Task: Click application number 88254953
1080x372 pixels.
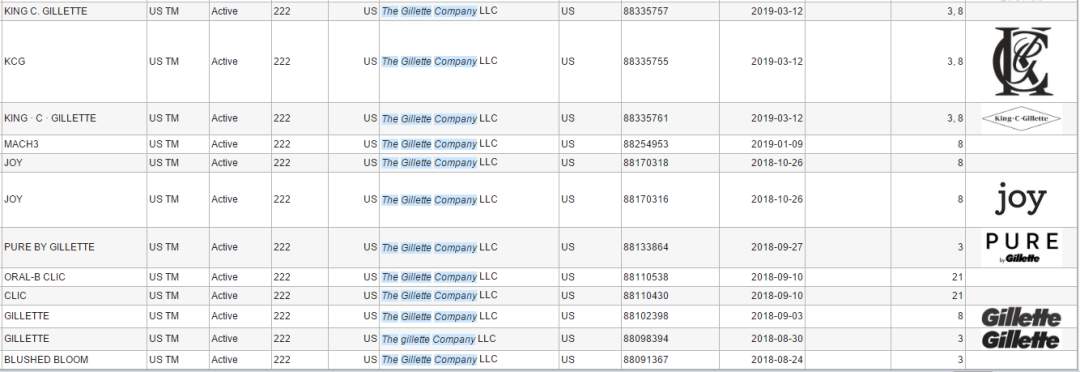Action: coord(645,144)
